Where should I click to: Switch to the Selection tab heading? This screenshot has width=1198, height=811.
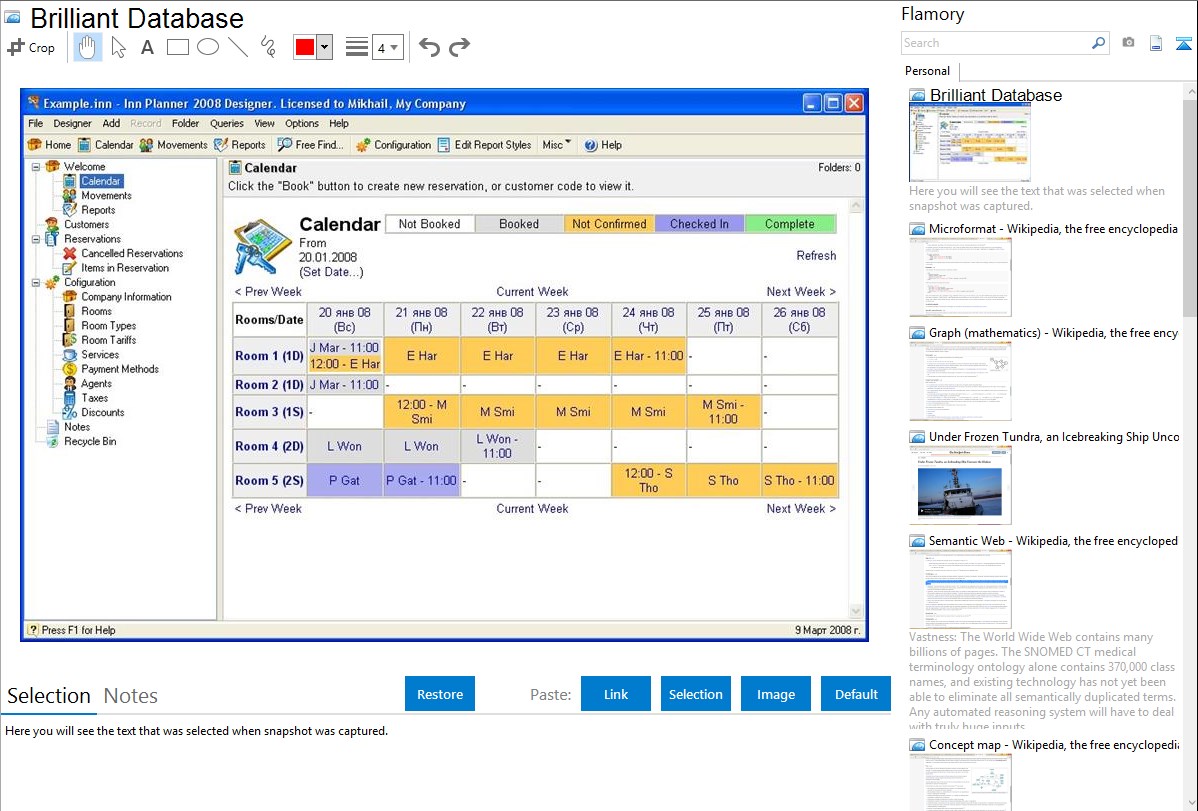pyautogui.click(x=49, y=696)
